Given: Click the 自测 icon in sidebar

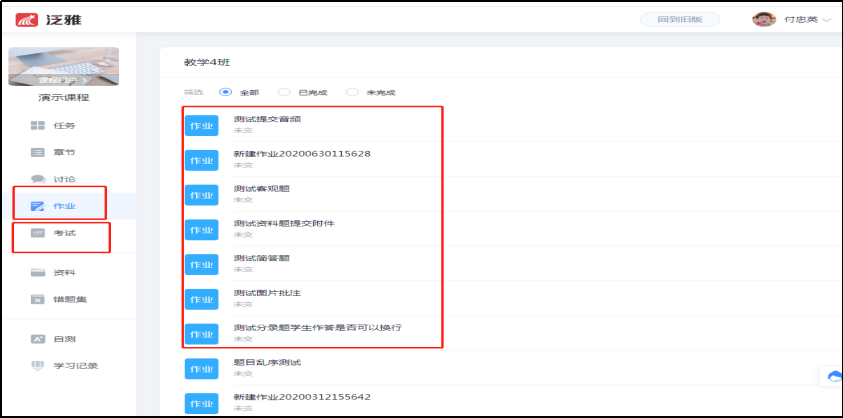Looking at the screenshot, I should [38, 339].
